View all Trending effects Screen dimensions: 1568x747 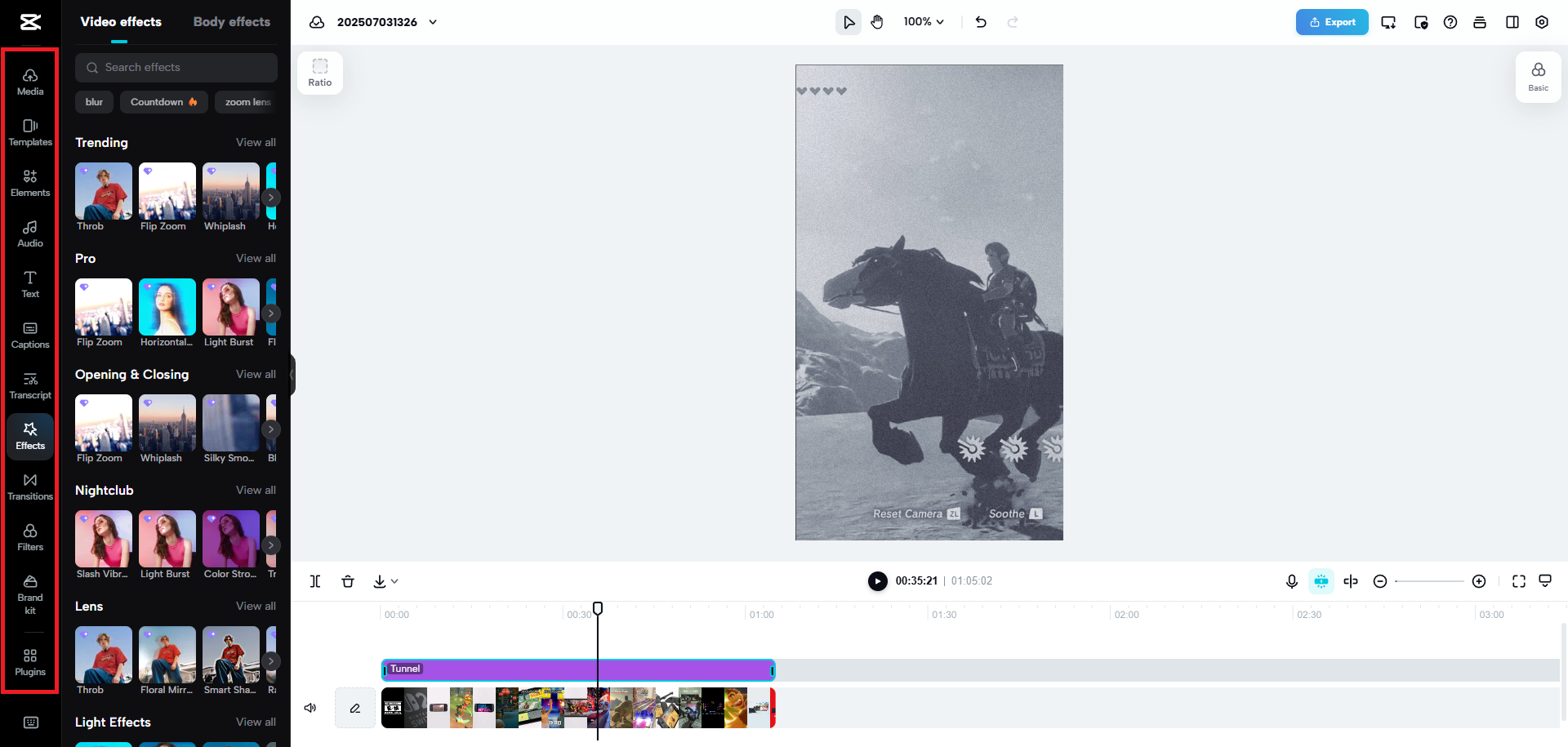(256, 142)
